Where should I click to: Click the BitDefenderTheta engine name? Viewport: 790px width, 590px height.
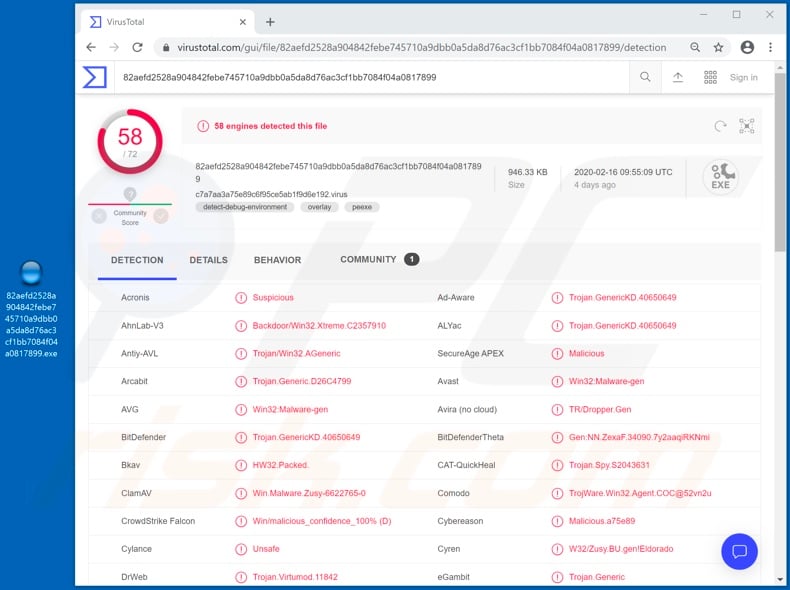point(470,437)
